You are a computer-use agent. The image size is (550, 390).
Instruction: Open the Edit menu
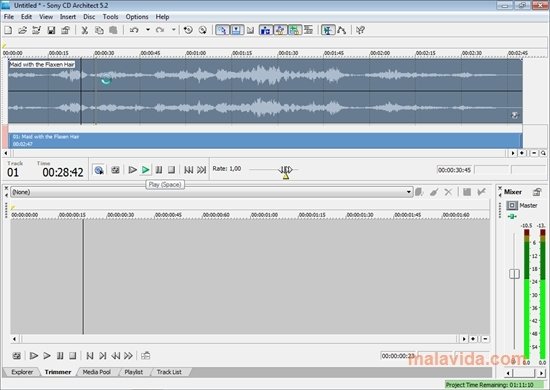[26, 17]
